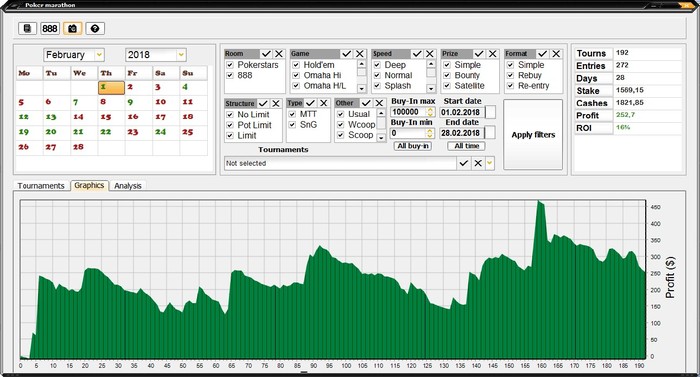Open the year dropdown showing 2018
Viewport: 700px width, 377px height.
coord(181,55)
